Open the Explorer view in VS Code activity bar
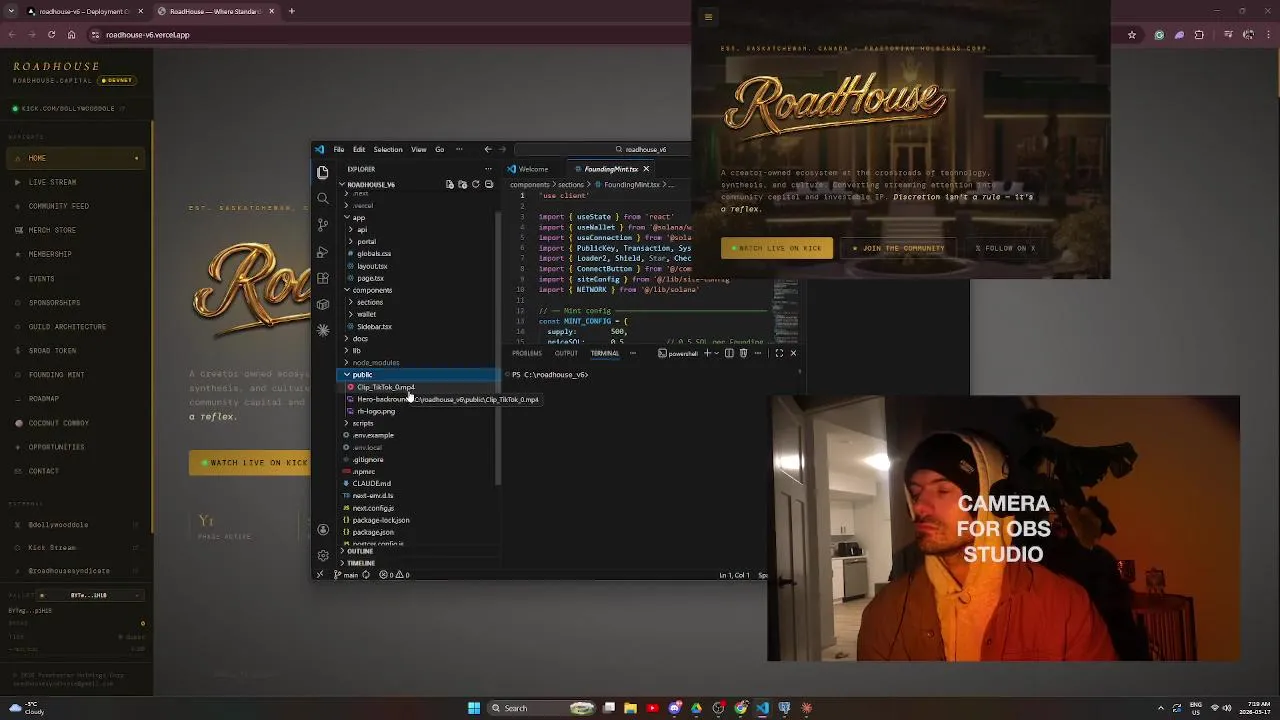1280x720 pixels. [322, 173]
